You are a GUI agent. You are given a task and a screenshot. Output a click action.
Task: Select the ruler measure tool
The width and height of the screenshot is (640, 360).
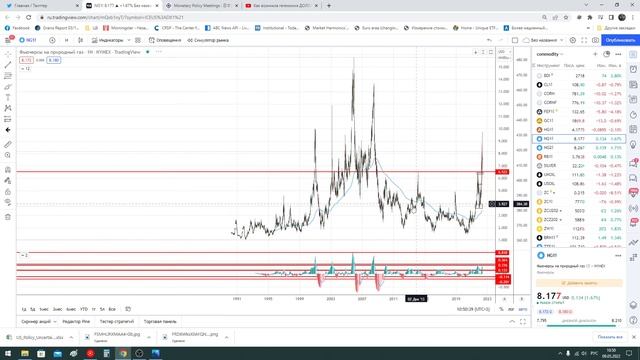point(8,144)
